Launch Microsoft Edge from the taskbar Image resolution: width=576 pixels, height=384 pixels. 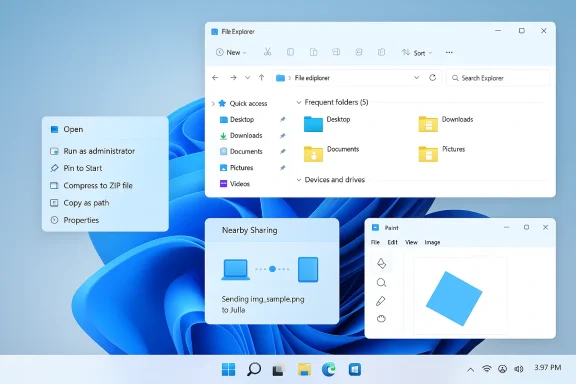[329, 369]
